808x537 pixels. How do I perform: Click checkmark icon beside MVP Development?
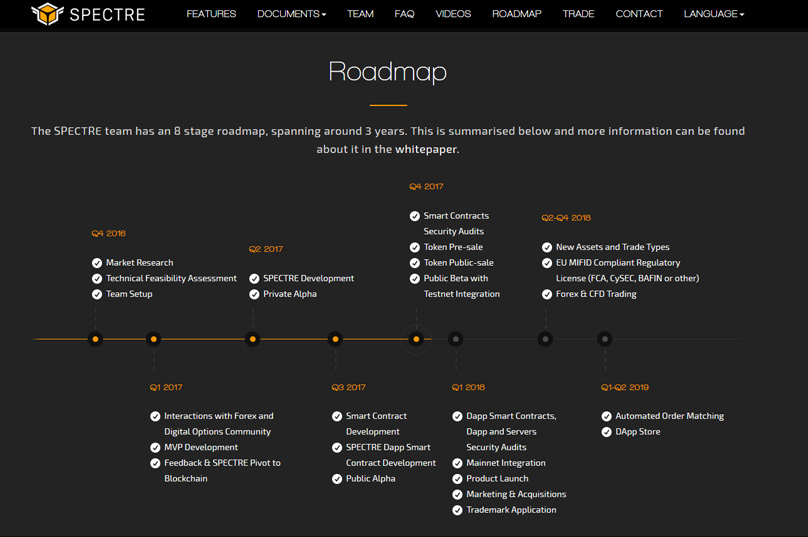point(155,447)
